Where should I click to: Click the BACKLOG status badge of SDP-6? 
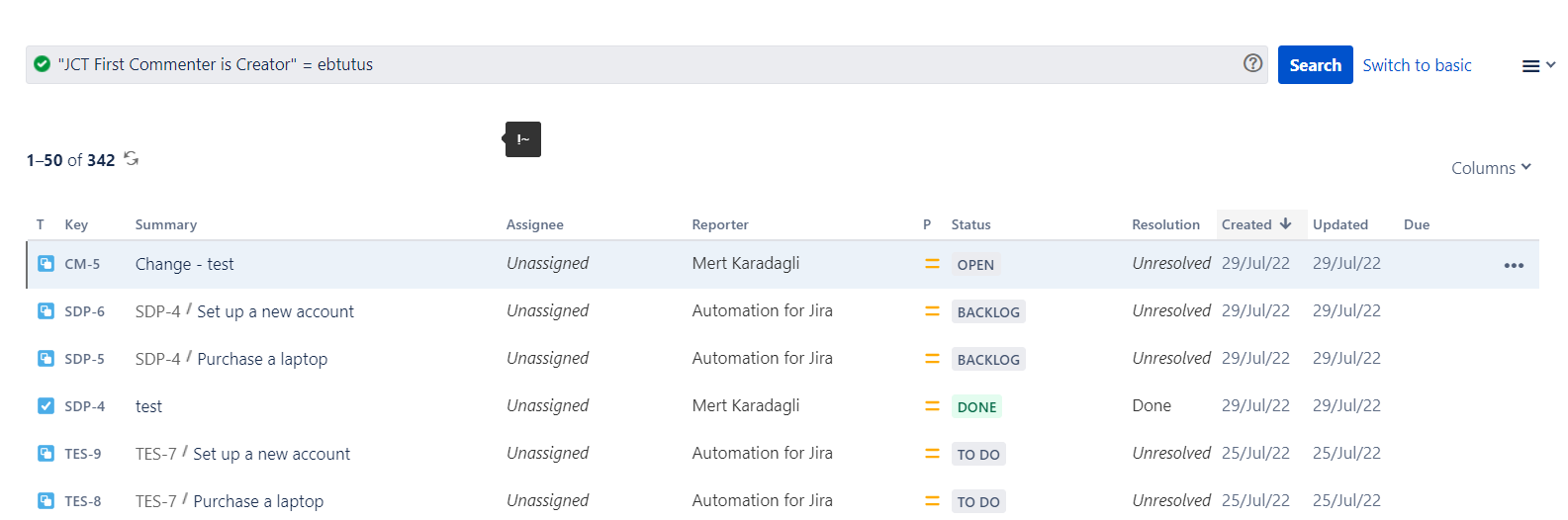tap(988, 312)
